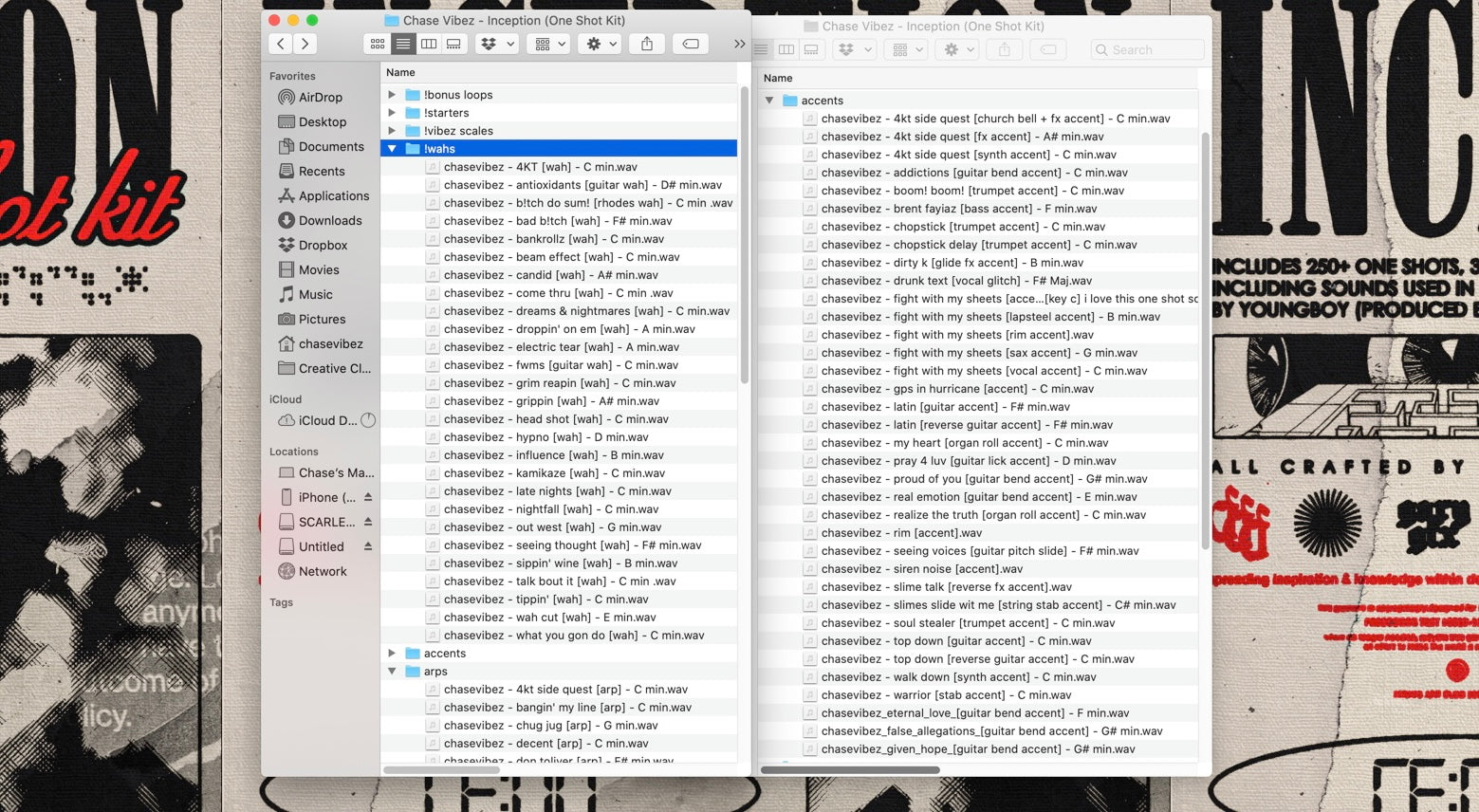Screen dimensions: 1479x812
Task: Switch back window to gallery view
Action: tap(811, 49)
